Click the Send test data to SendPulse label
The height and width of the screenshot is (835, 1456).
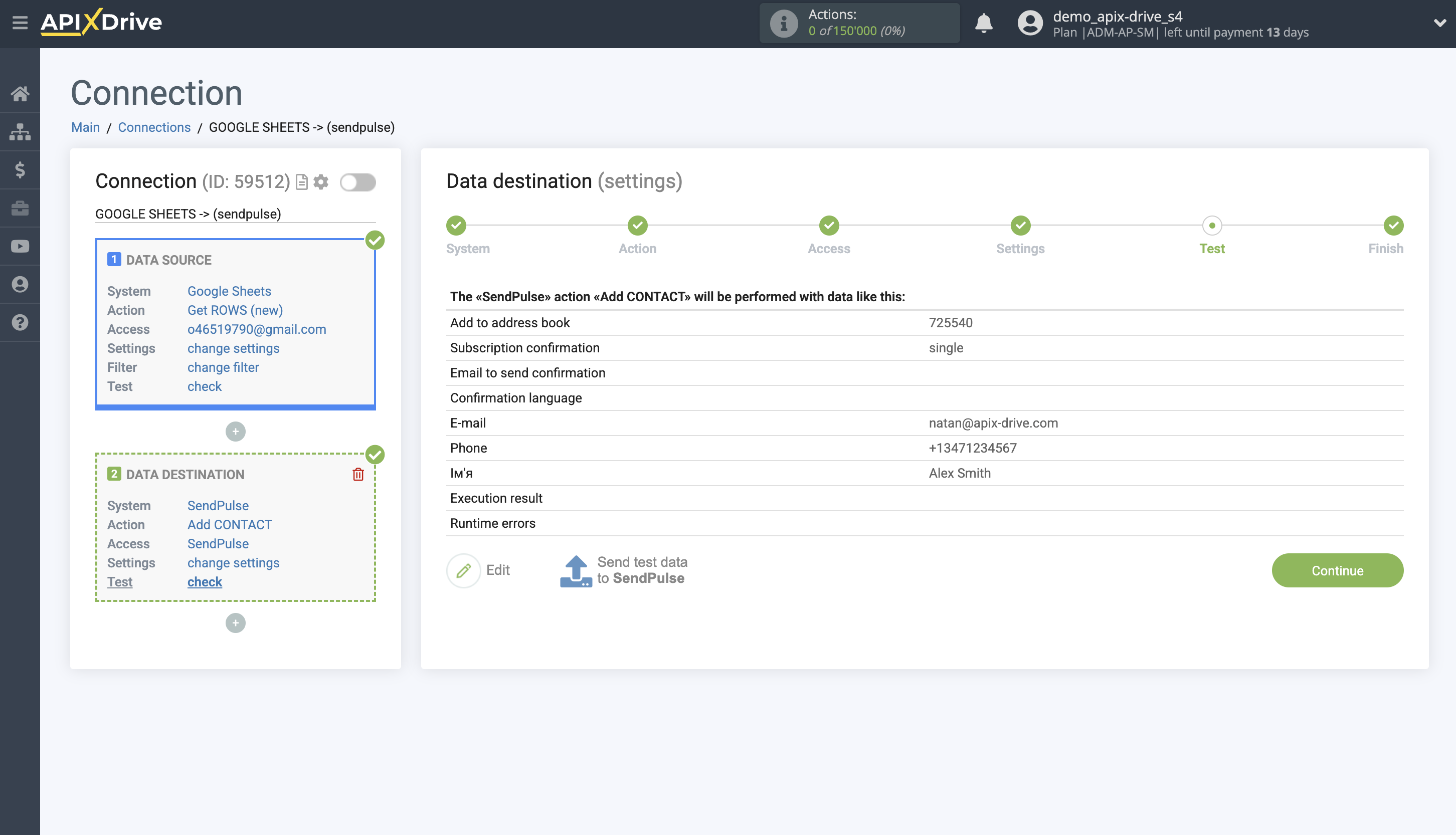point(643,571)
